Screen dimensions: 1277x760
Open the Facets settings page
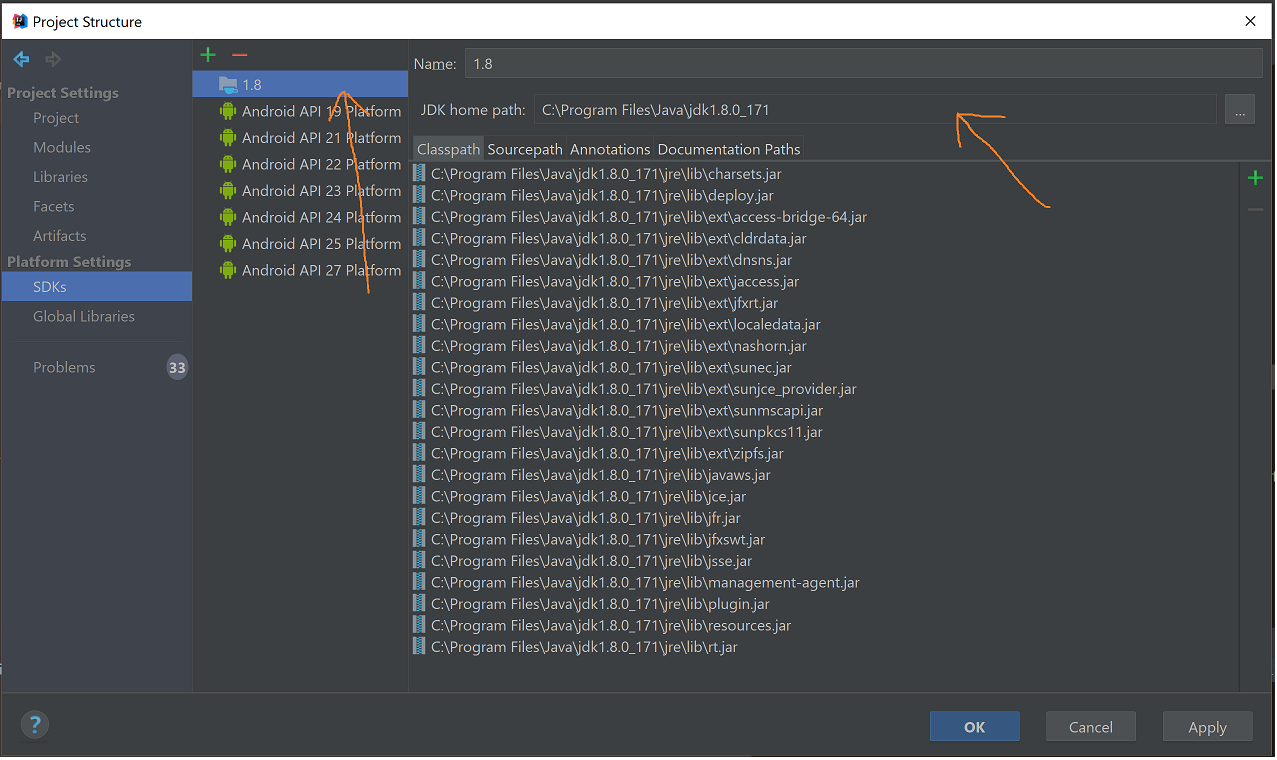tap(54, 206)
